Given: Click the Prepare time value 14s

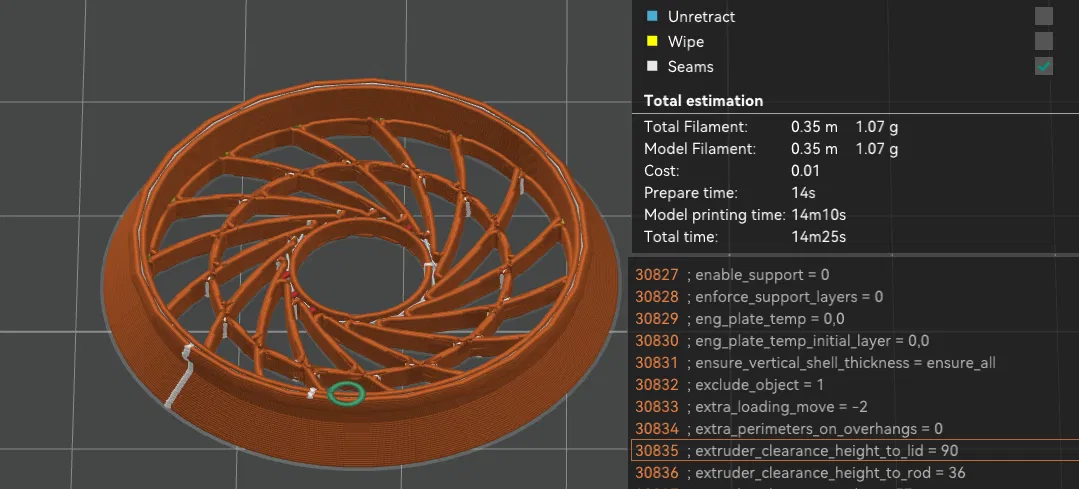Looking at the screenshot, I should pyautogui.click(x=802, y=193).
